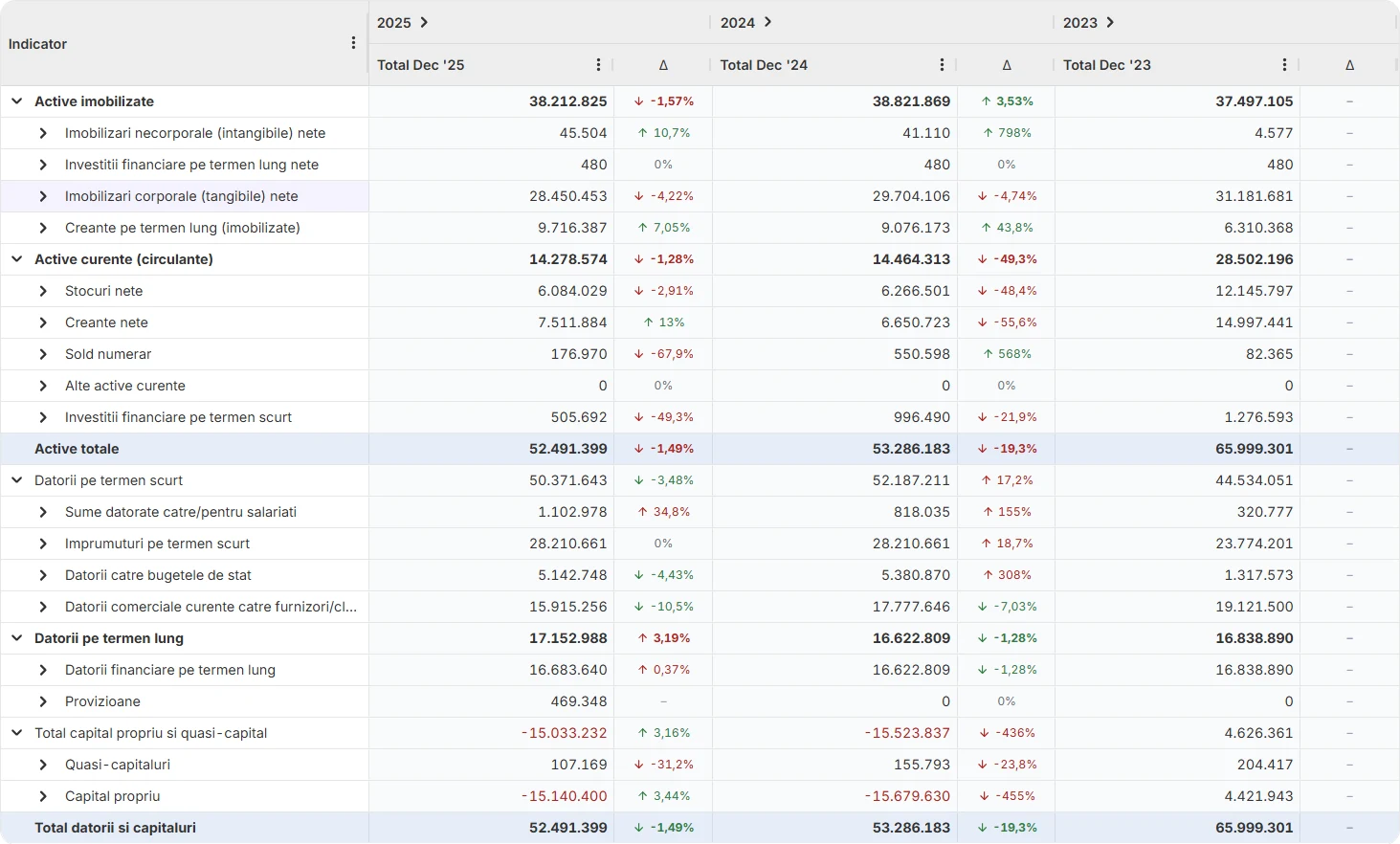Open Total Dec '23 column menu
The height and width of the screenshot is (844, 1400).
tap(1284, 65)
